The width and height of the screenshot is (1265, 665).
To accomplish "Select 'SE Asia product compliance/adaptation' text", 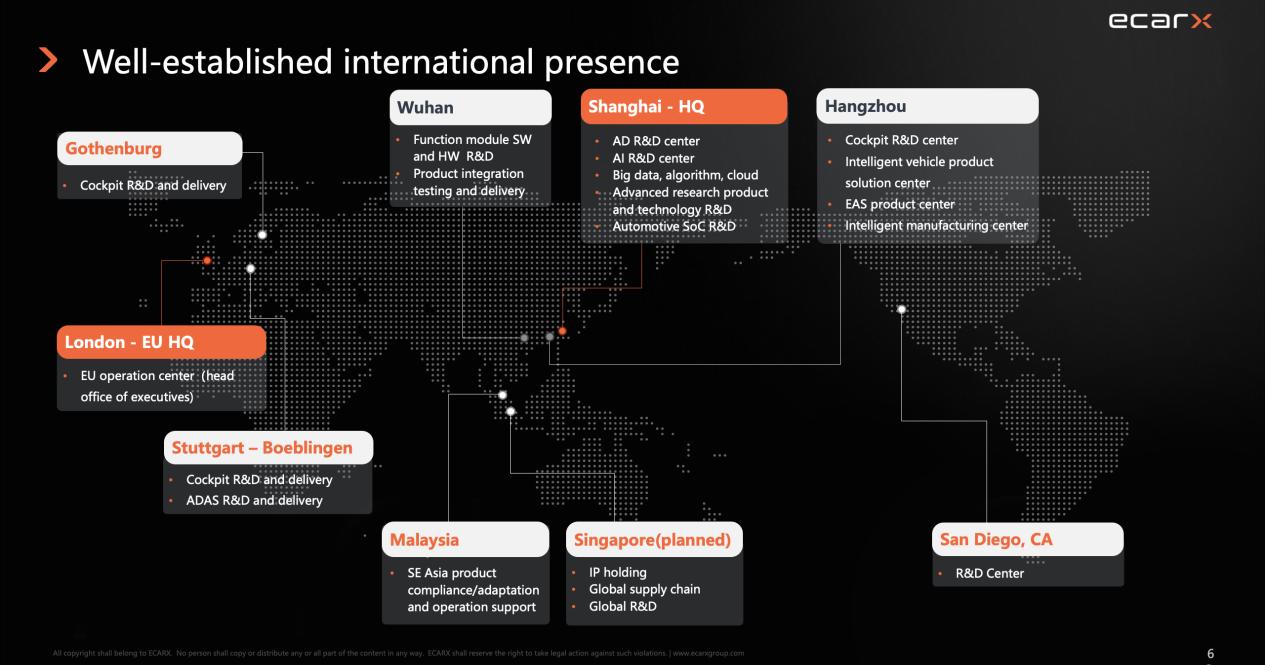I will pos(473,581).
